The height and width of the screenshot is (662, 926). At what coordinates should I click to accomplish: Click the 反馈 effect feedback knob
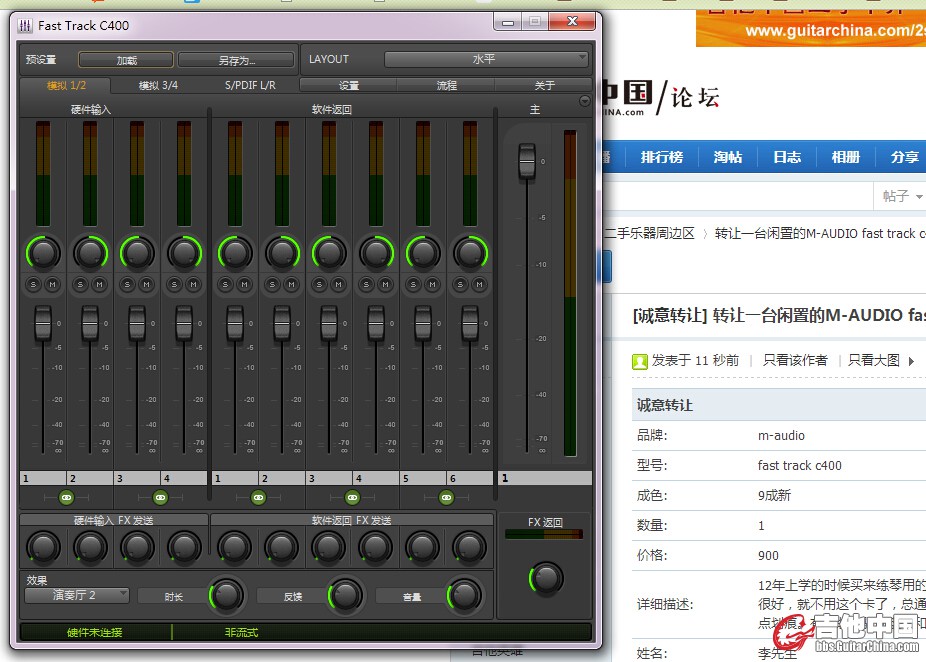click(x=345, y=595)
